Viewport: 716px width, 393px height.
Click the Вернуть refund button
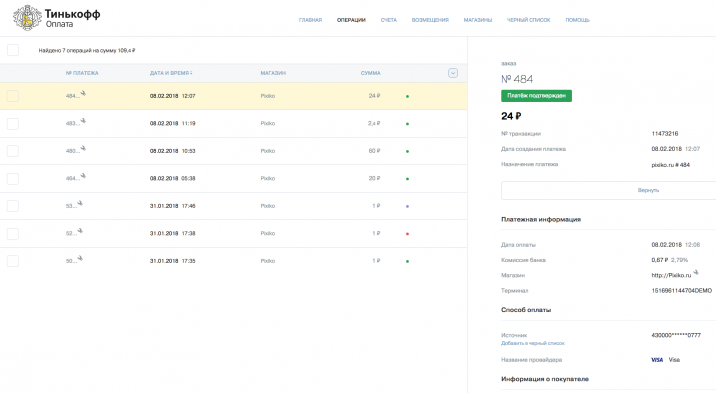tap(648, 190)
